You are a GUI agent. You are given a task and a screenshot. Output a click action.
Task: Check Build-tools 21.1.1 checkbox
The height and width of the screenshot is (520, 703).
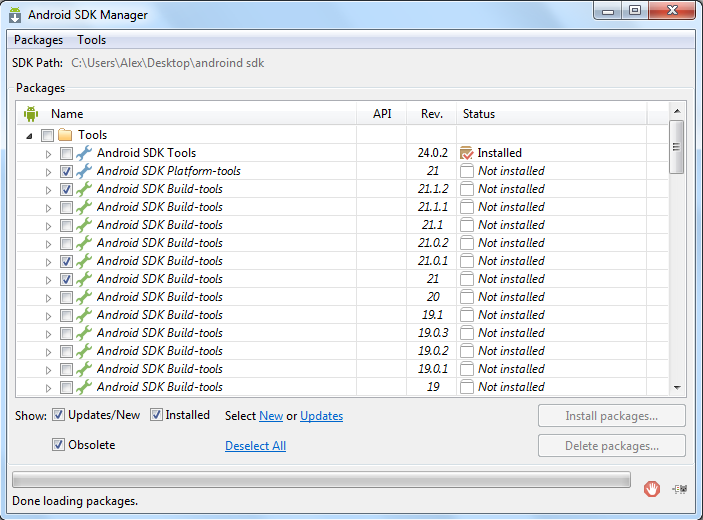point(66,207)
